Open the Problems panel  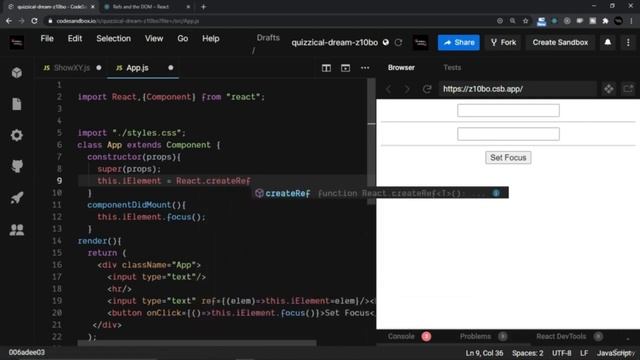click(x=476, y=336)
